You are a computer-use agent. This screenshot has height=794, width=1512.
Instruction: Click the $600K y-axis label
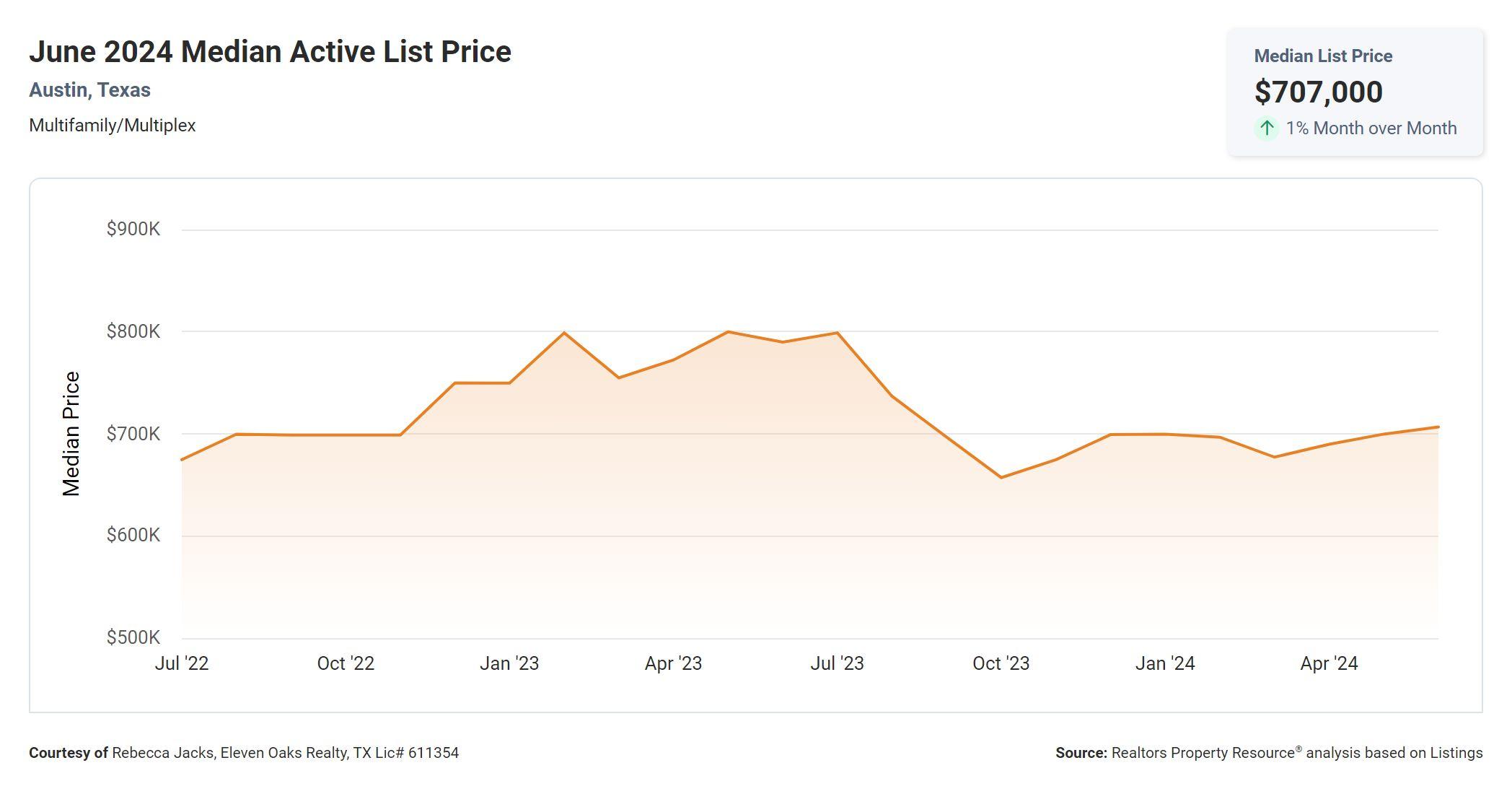tap(133, 535)
